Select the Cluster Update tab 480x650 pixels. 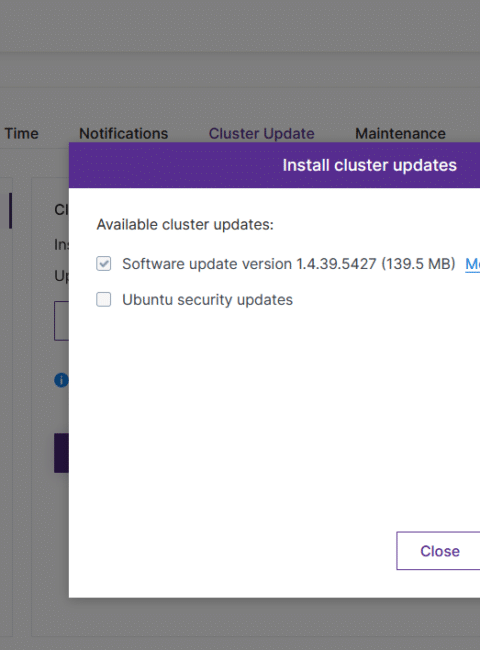tap(262, 133)
